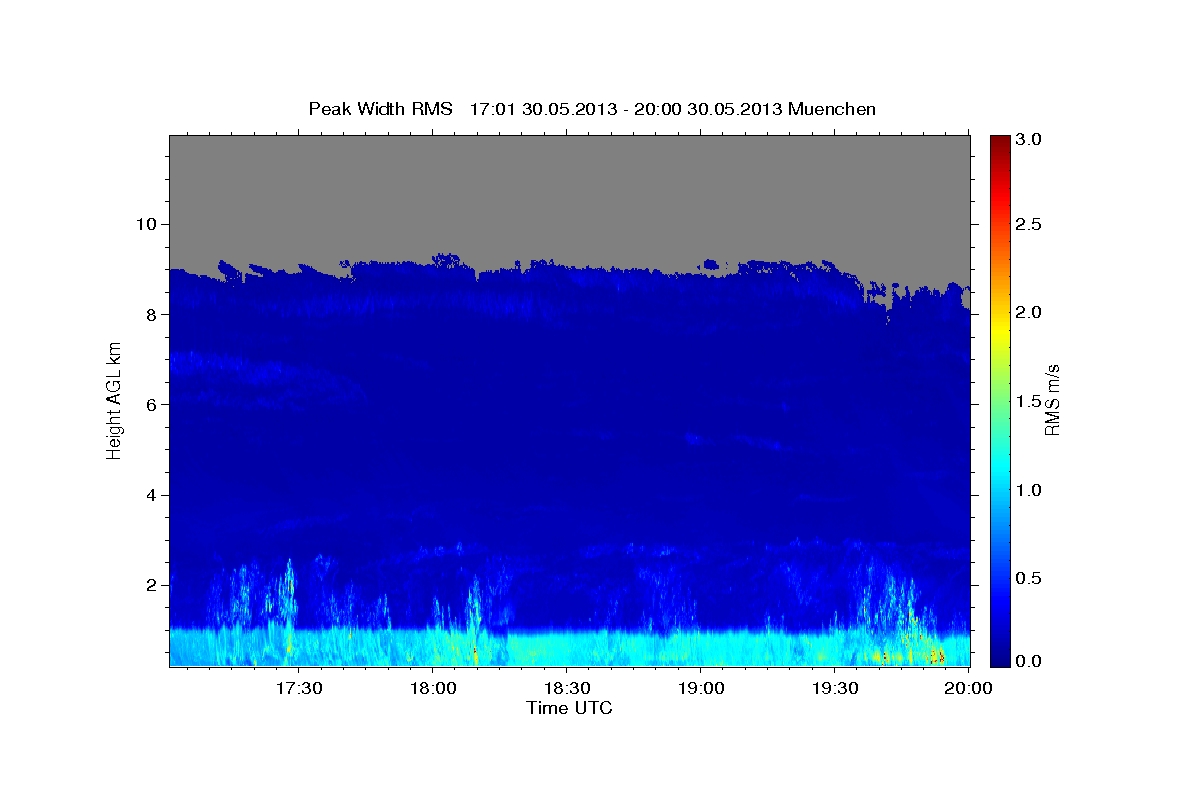
Task: Click the cyan boundary layer near 18:30
Action: tap(567, 648)
